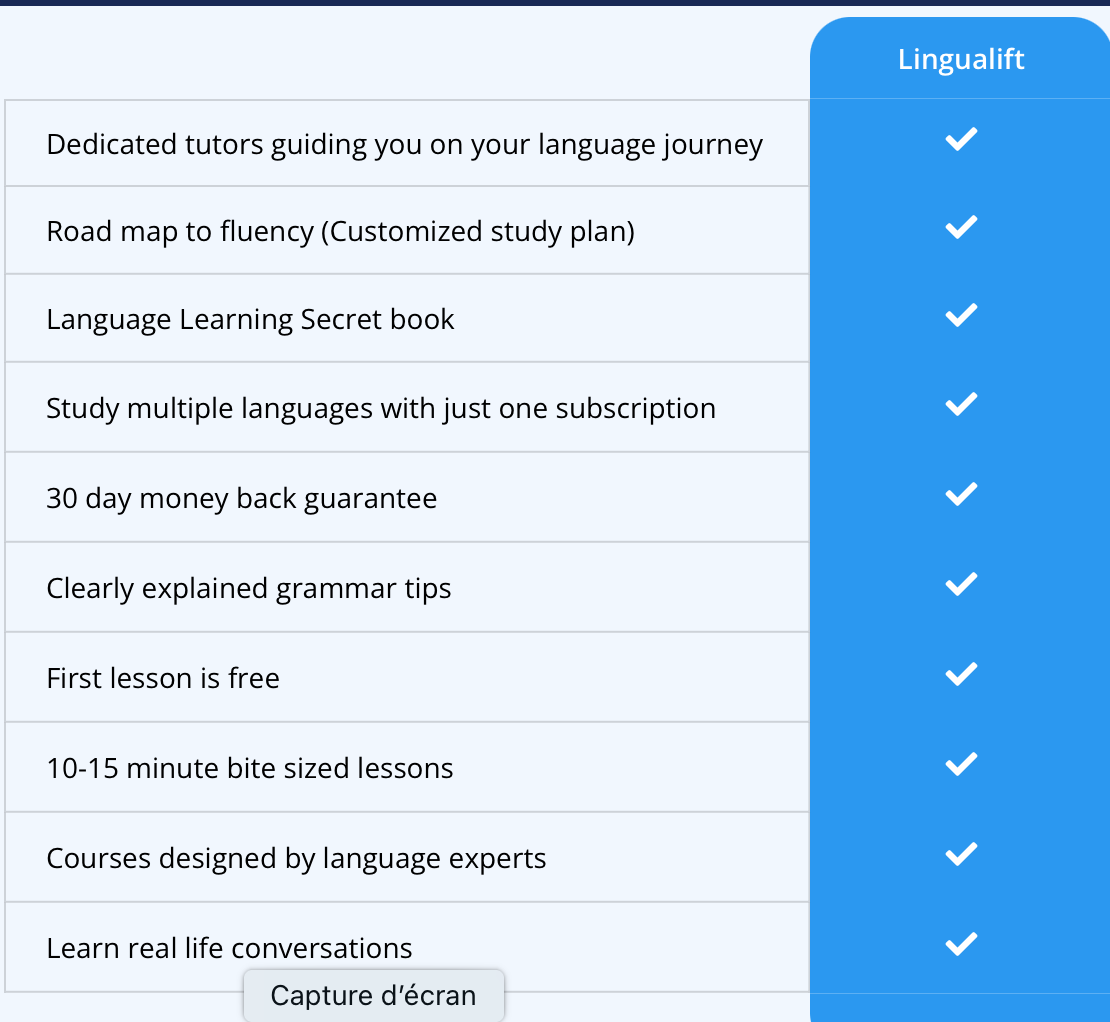Select 'Study multiple languages' feature row
The width and height of the screenshot is (1110, 1022).
[x=380, y=409]
